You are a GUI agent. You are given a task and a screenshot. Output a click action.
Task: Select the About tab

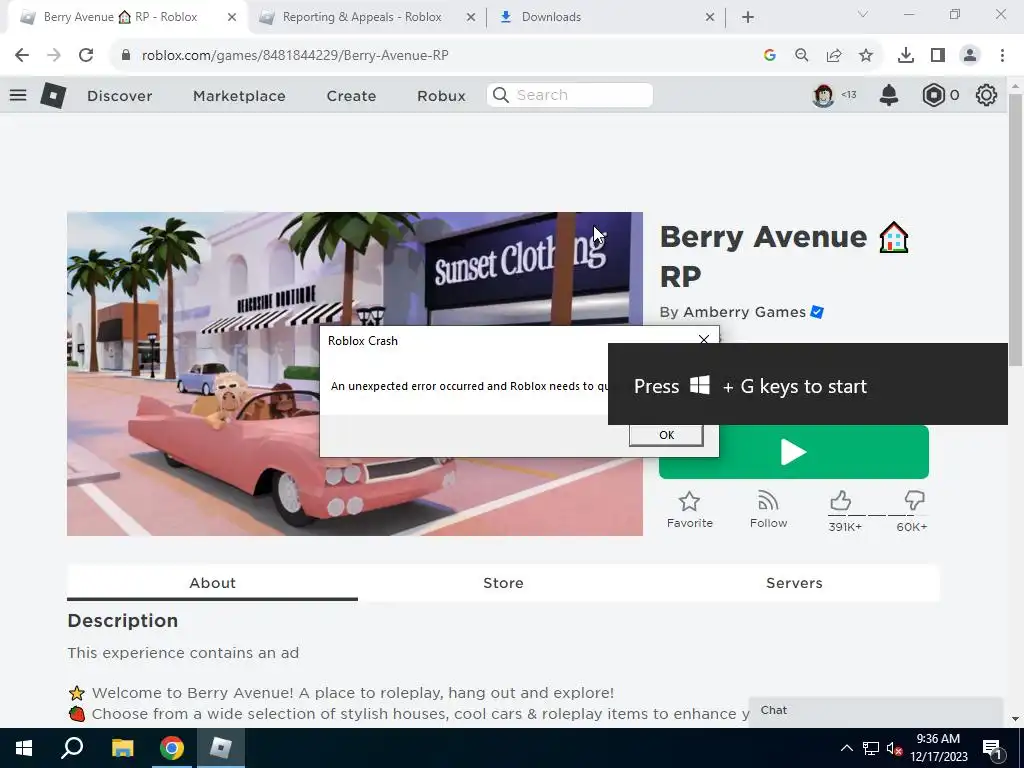pyautogui.click(x=212, y=583)
